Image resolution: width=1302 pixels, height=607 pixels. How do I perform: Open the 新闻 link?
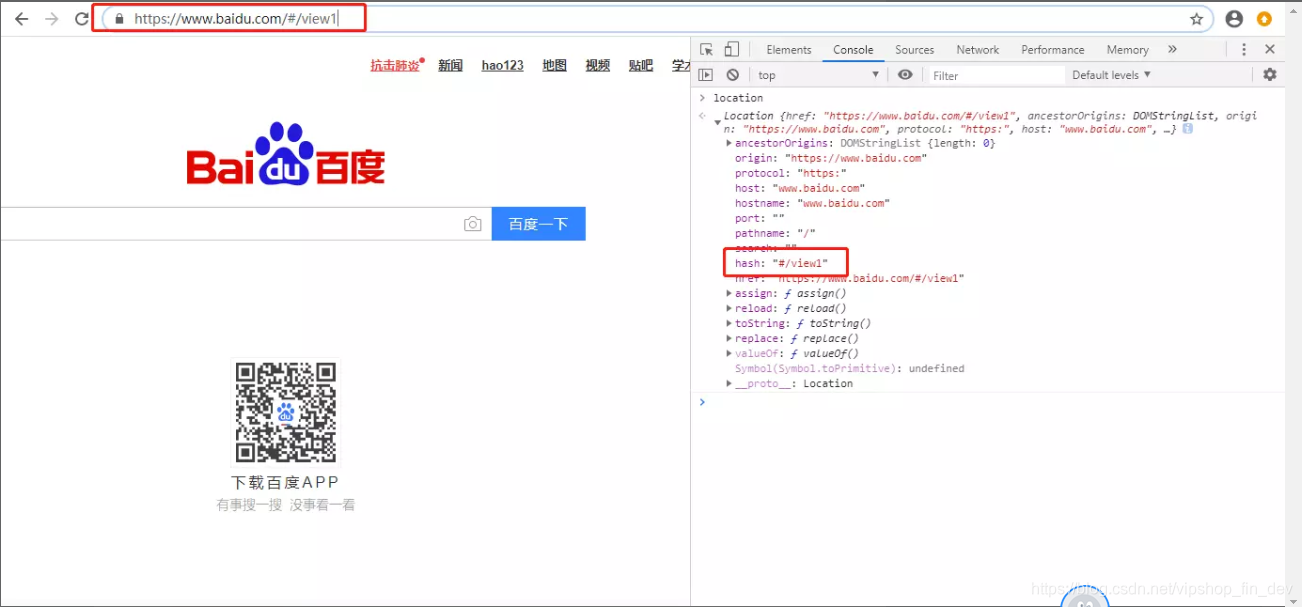pos(450,65)
